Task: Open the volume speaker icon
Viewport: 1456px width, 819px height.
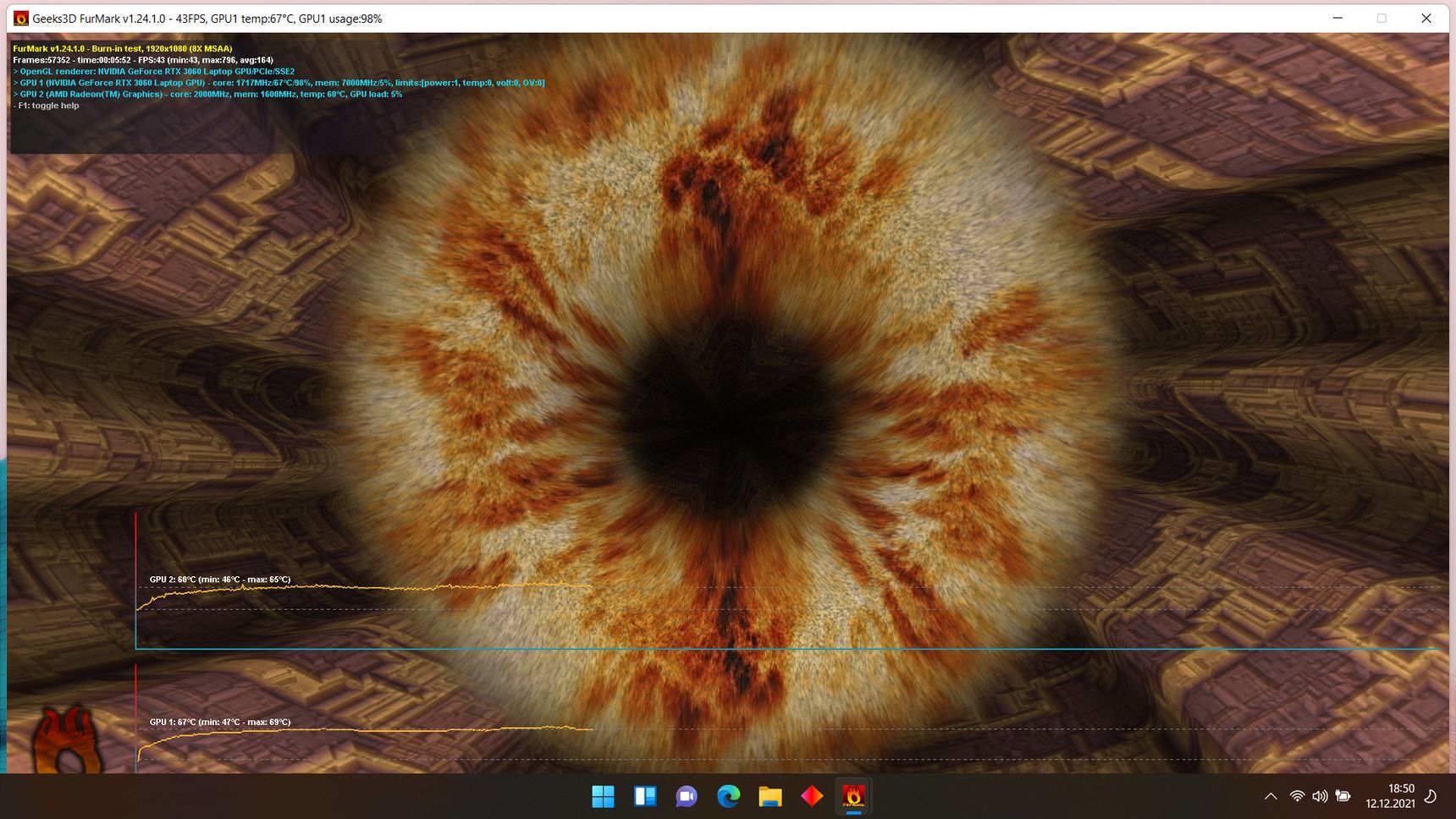Action: pyautogui.click(x=1320, y=796)
